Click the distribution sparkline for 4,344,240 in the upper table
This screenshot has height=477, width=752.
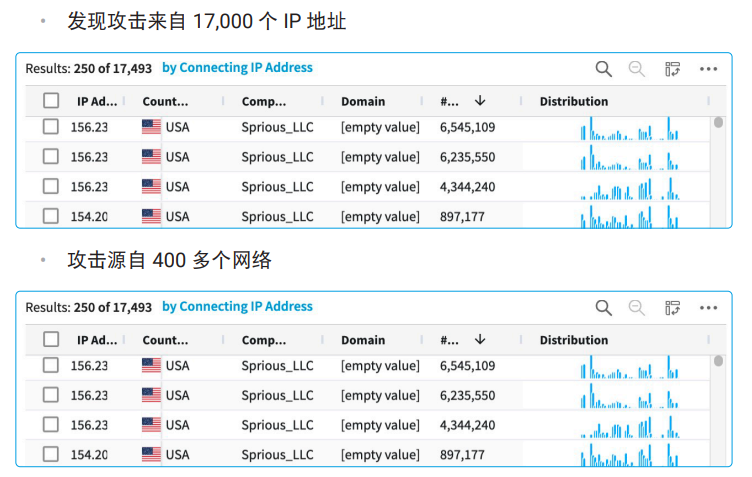[x=630, y=188]
